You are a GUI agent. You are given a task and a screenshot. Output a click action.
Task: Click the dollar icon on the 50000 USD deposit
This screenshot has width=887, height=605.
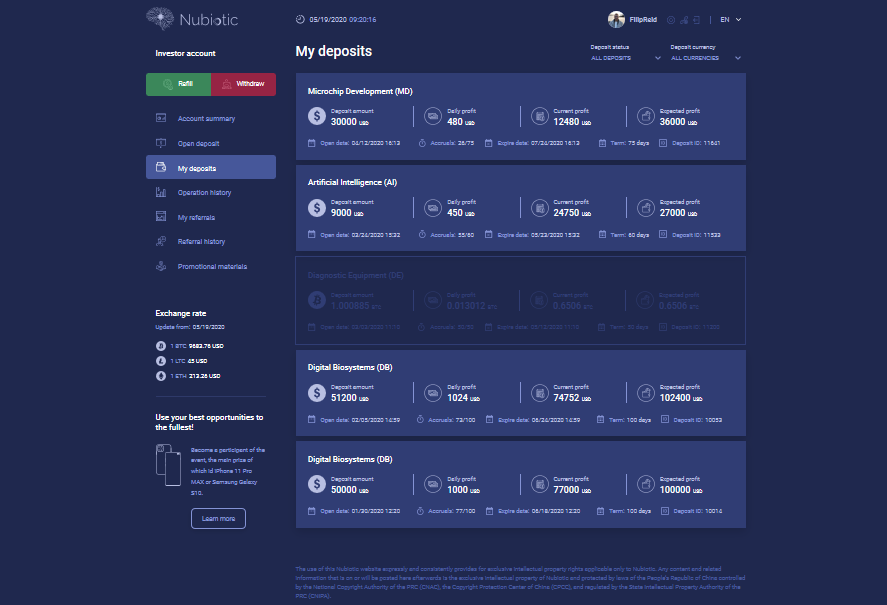click(x=317, y=484)
